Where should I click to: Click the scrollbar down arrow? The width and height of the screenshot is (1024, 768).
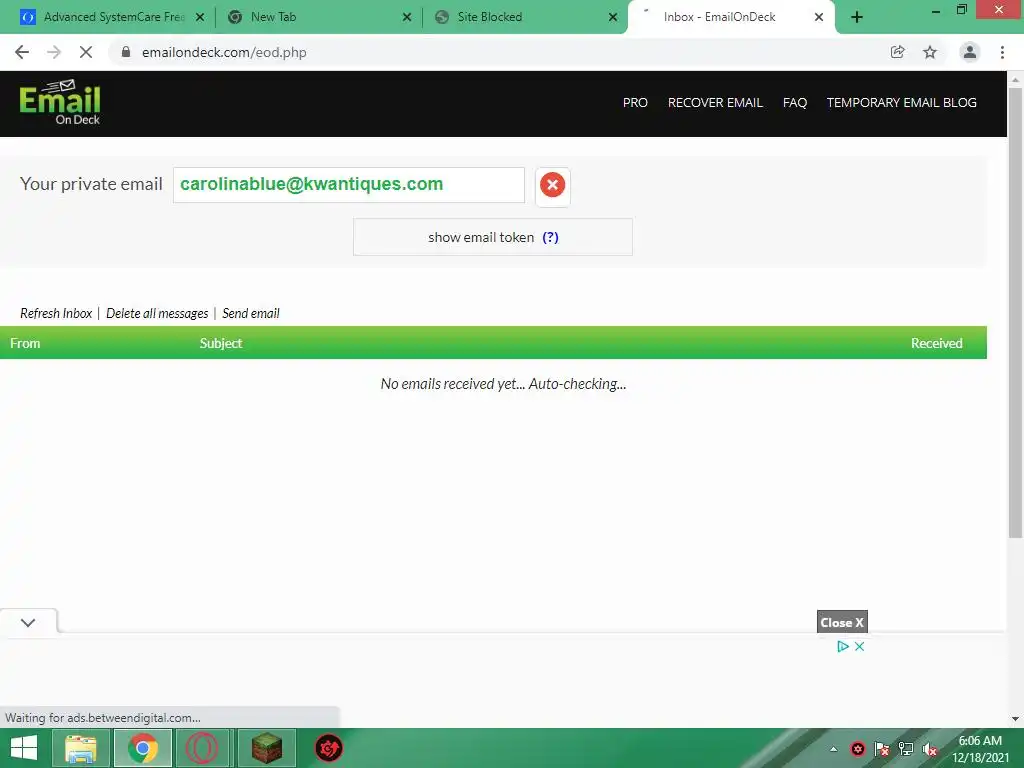coord(1015,719)
